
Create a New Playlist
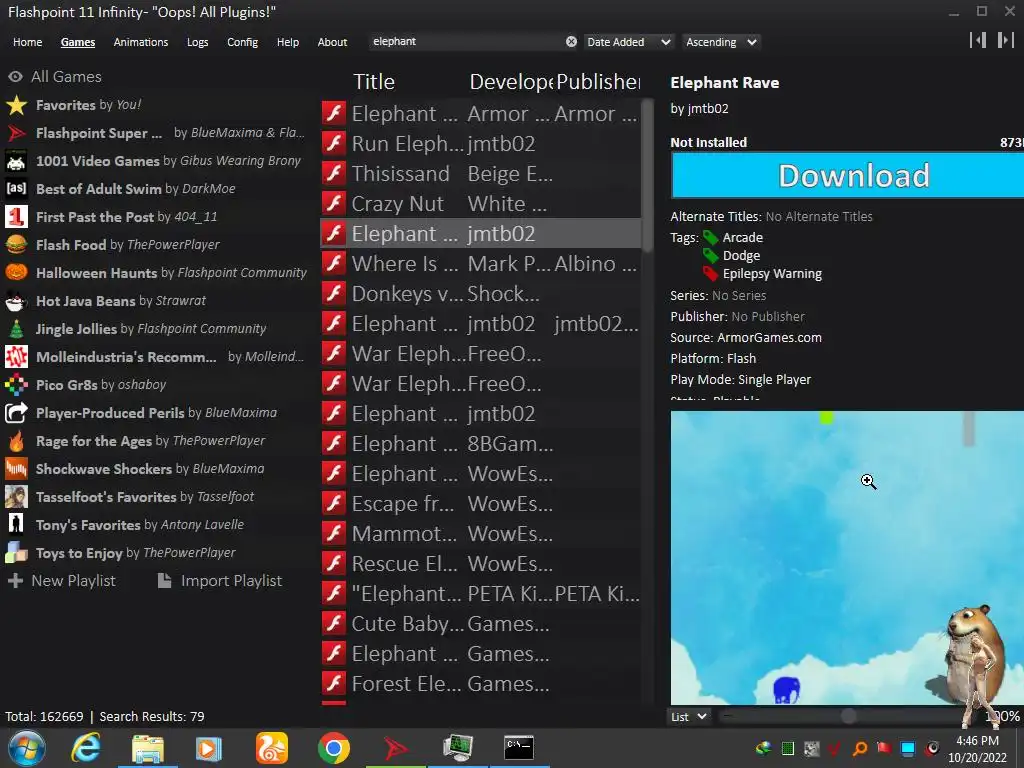tap(62, 581)
